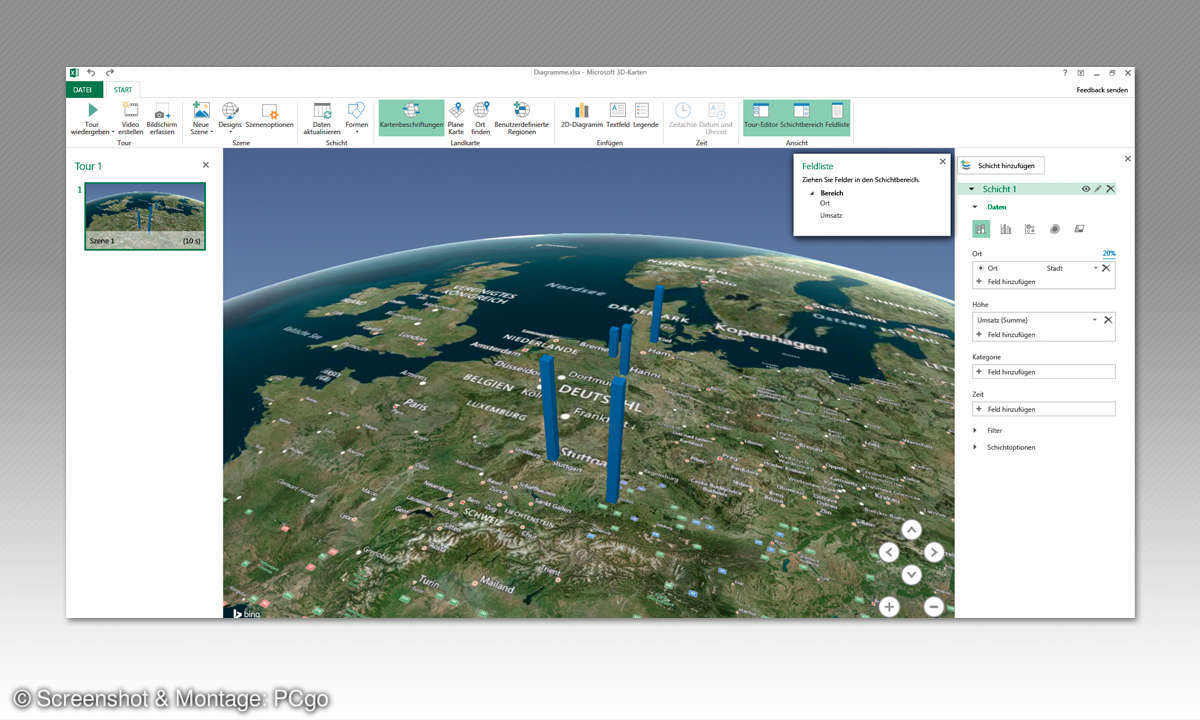Select the Ort radio button

pos(980,268)
